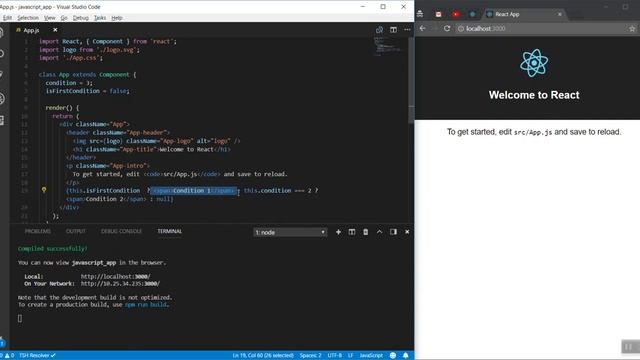Image resolution: width=640 pixels, height=360 pixels.
Task: Reload the browser page
Action: (x=447, y=29)
